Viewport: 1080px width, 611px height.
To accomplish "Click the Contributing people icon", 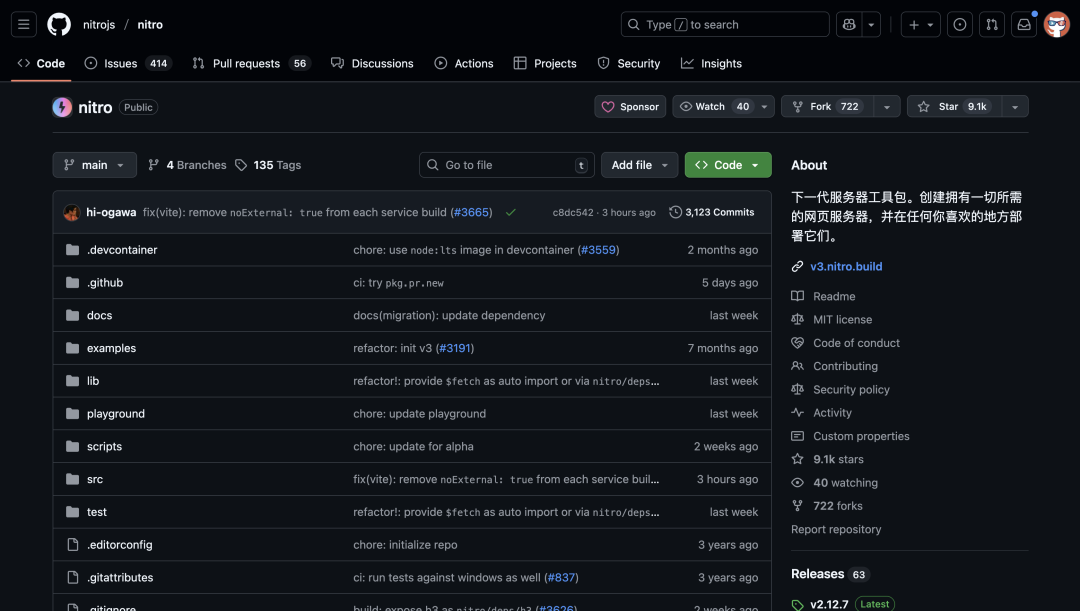I will tap(798, 366).
